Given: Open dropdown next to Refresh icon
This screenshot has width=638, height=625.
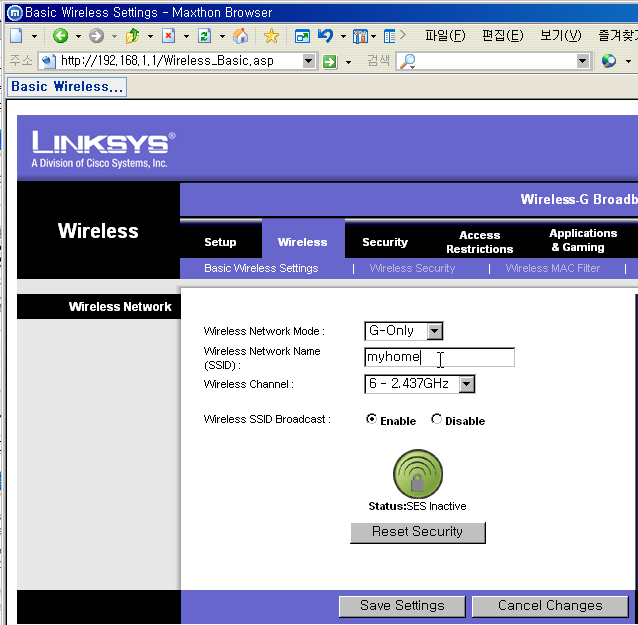Looking at the screenshot, I should (222, 37).
